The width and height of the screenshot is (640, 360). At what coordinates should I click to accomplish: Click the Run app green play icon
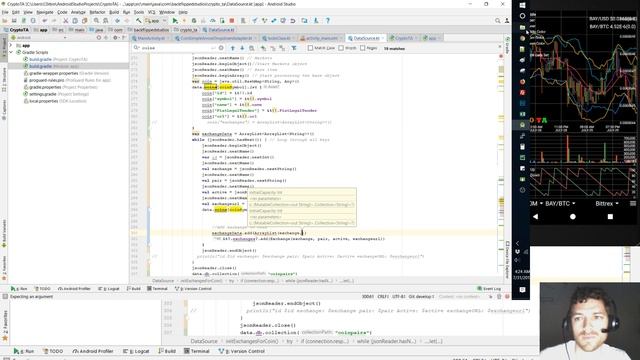point(175,20)
